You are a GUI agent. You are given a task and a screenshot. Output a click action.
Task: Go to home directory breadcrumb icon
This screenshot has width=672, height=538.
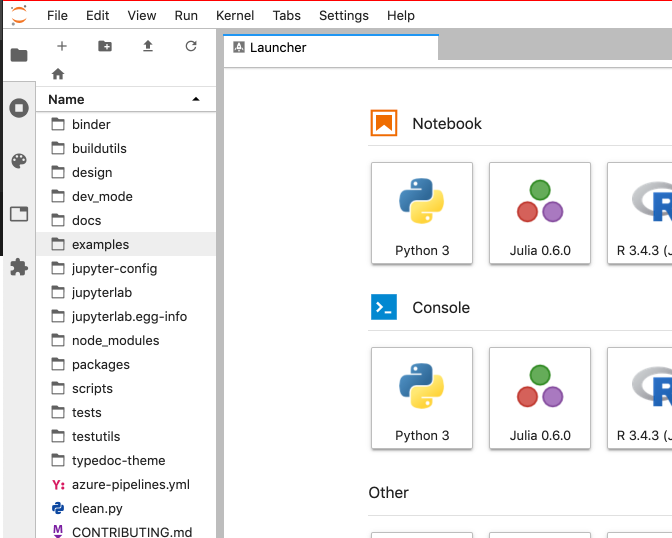click(x=58, y=74)
